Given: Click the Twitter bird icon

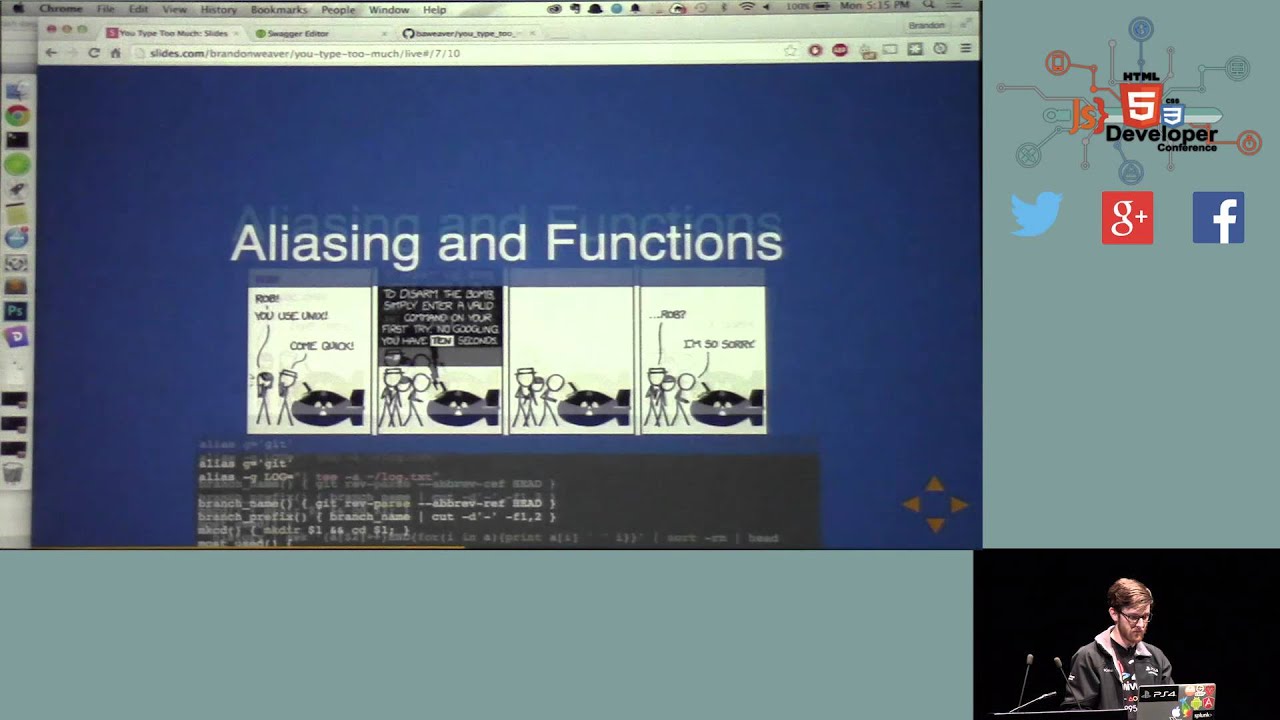Looking at the screenshot, I should click(1036, 216).
